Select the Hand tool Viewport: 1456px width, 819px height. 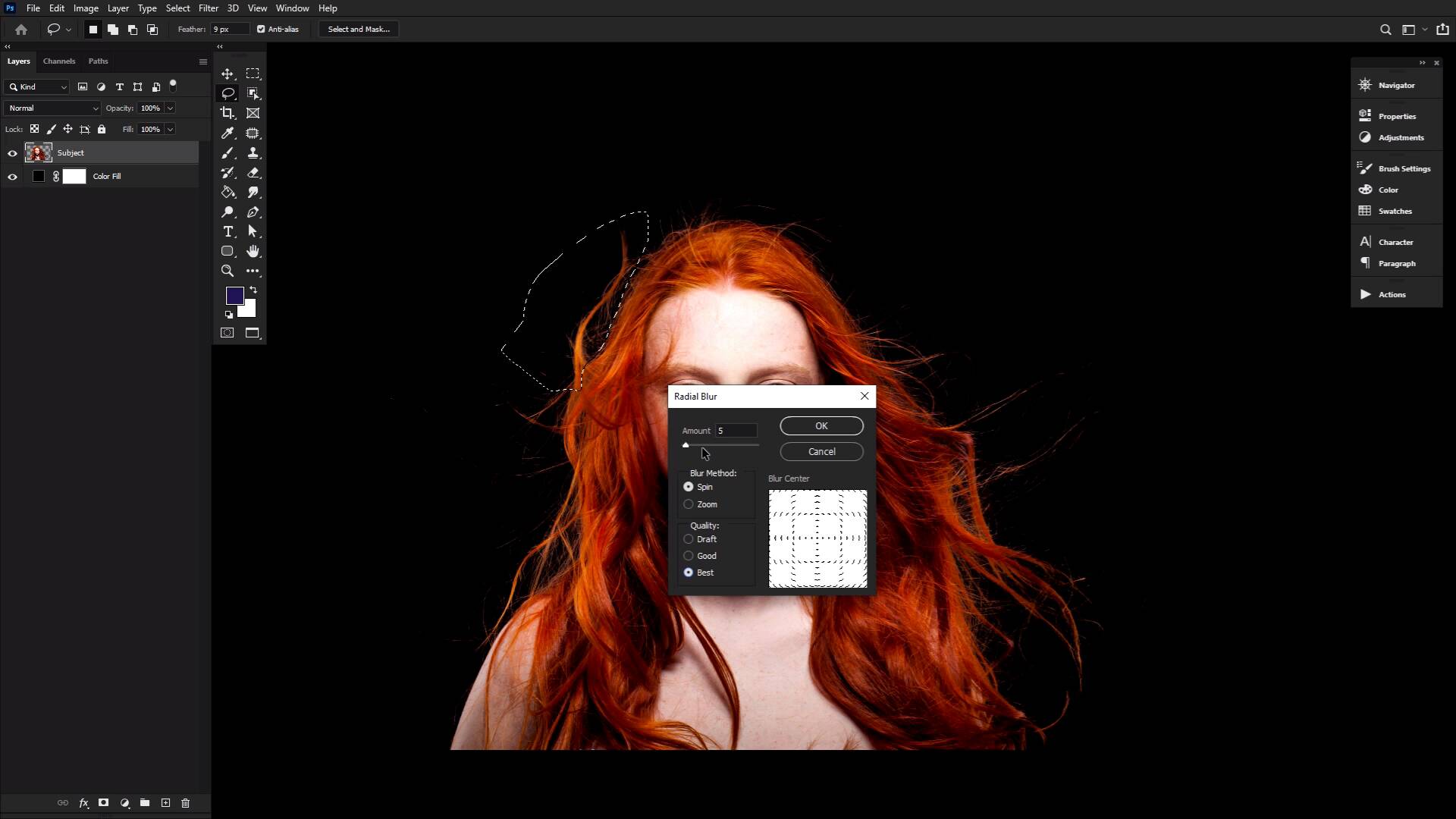point(253,251)
